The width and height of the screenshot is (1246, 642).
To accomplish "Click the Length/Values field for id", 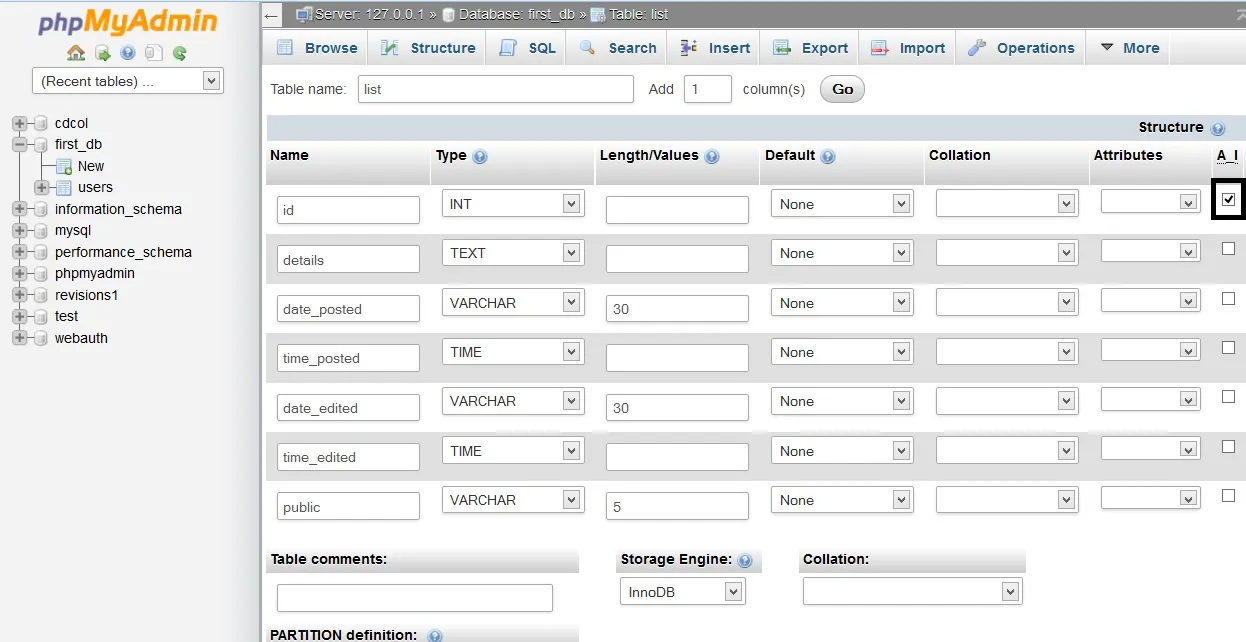I will point(677,210).
